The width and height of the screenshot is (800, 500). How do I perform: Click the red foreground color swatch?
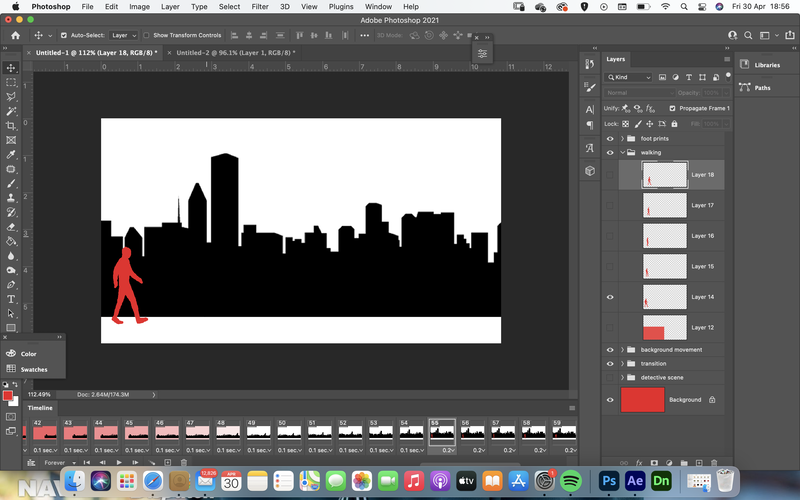8,395
